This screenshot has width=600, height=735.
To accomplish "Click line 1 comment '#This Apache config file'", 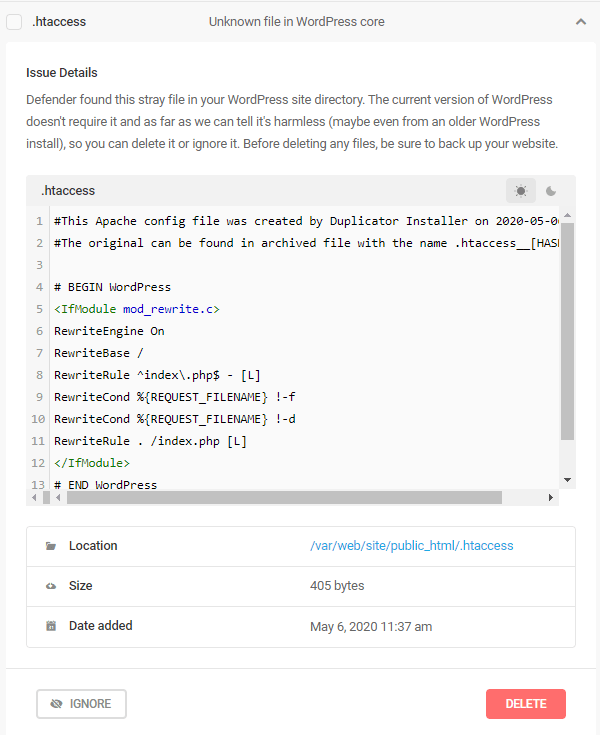I will (306, 221).
